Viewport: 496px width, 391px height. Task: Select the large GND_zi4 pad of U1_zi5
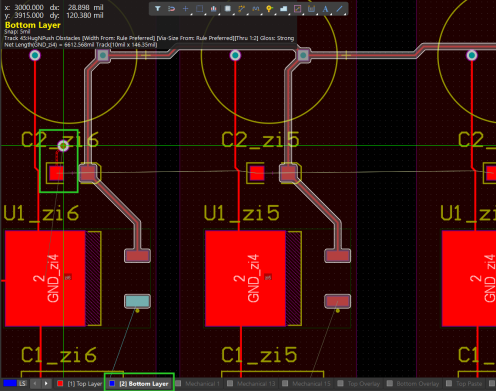tap(246, 278)
